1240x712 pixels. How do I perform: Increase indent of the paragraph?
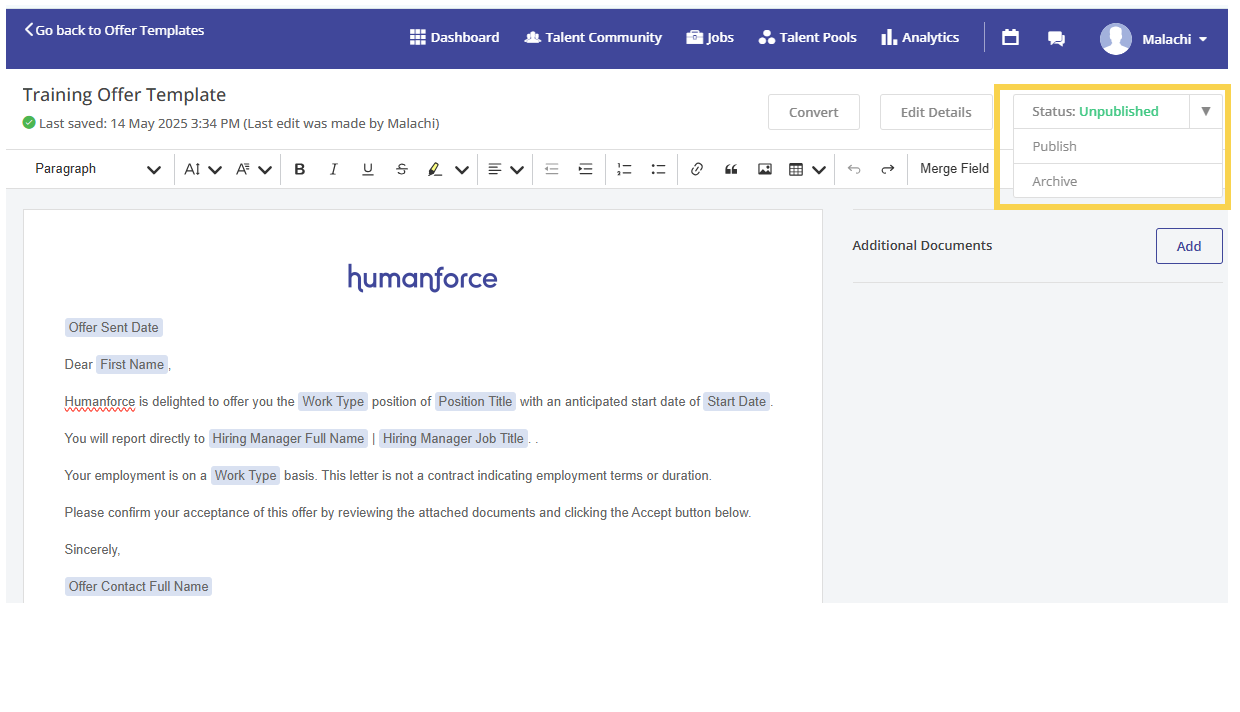pyautogui.click(x=586, y=169)
